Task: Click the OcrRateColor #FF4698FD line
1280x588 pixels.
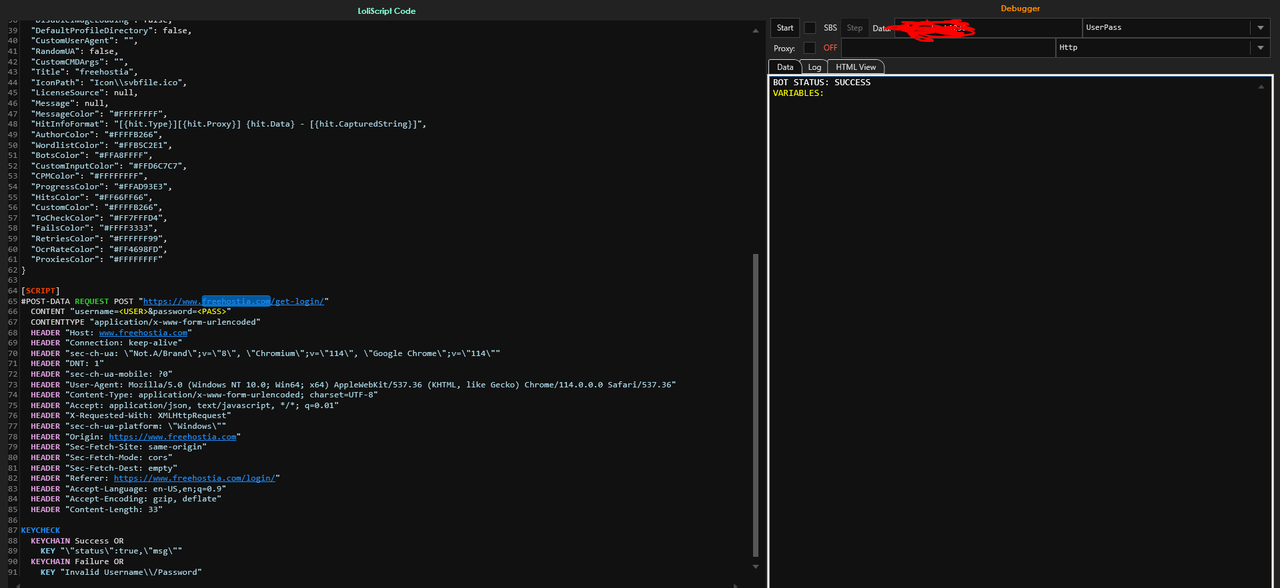Action: 101,249
